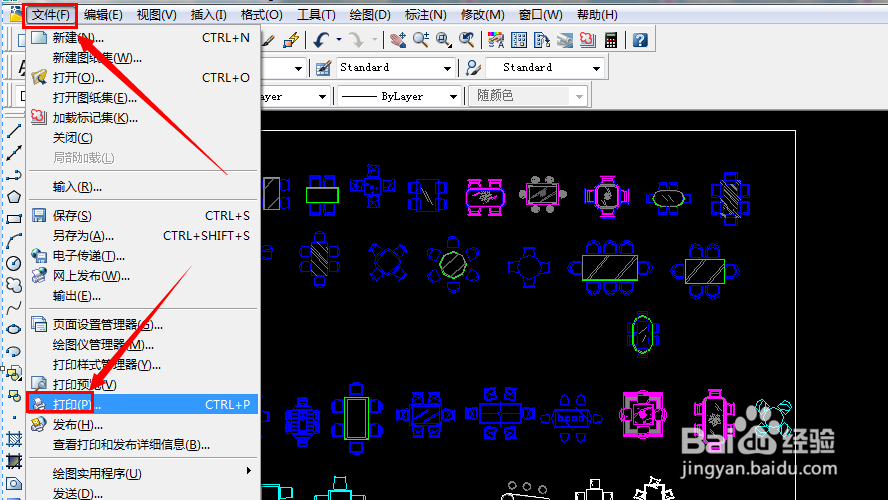Select the Circle tool
This screenshot has width=888, height=500.
[14, 263]
